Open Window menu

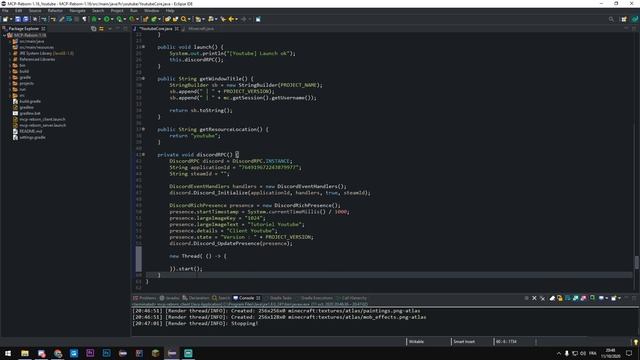tap(151, 11)
